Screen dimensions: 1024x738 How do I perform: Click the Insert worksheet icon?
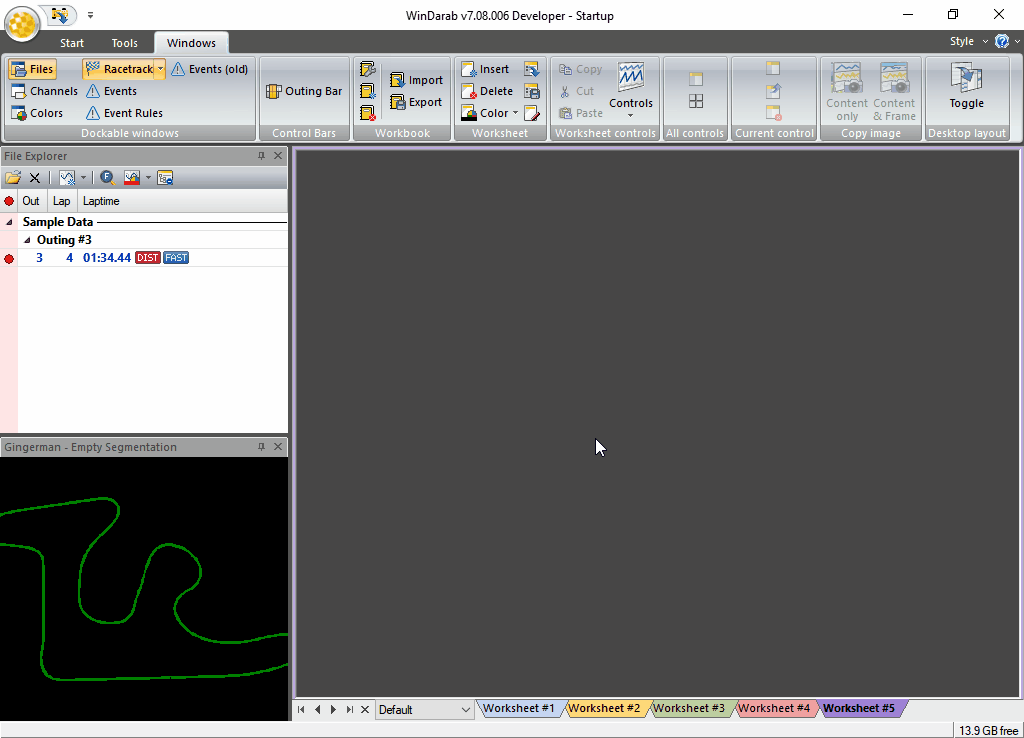point(468,69)
